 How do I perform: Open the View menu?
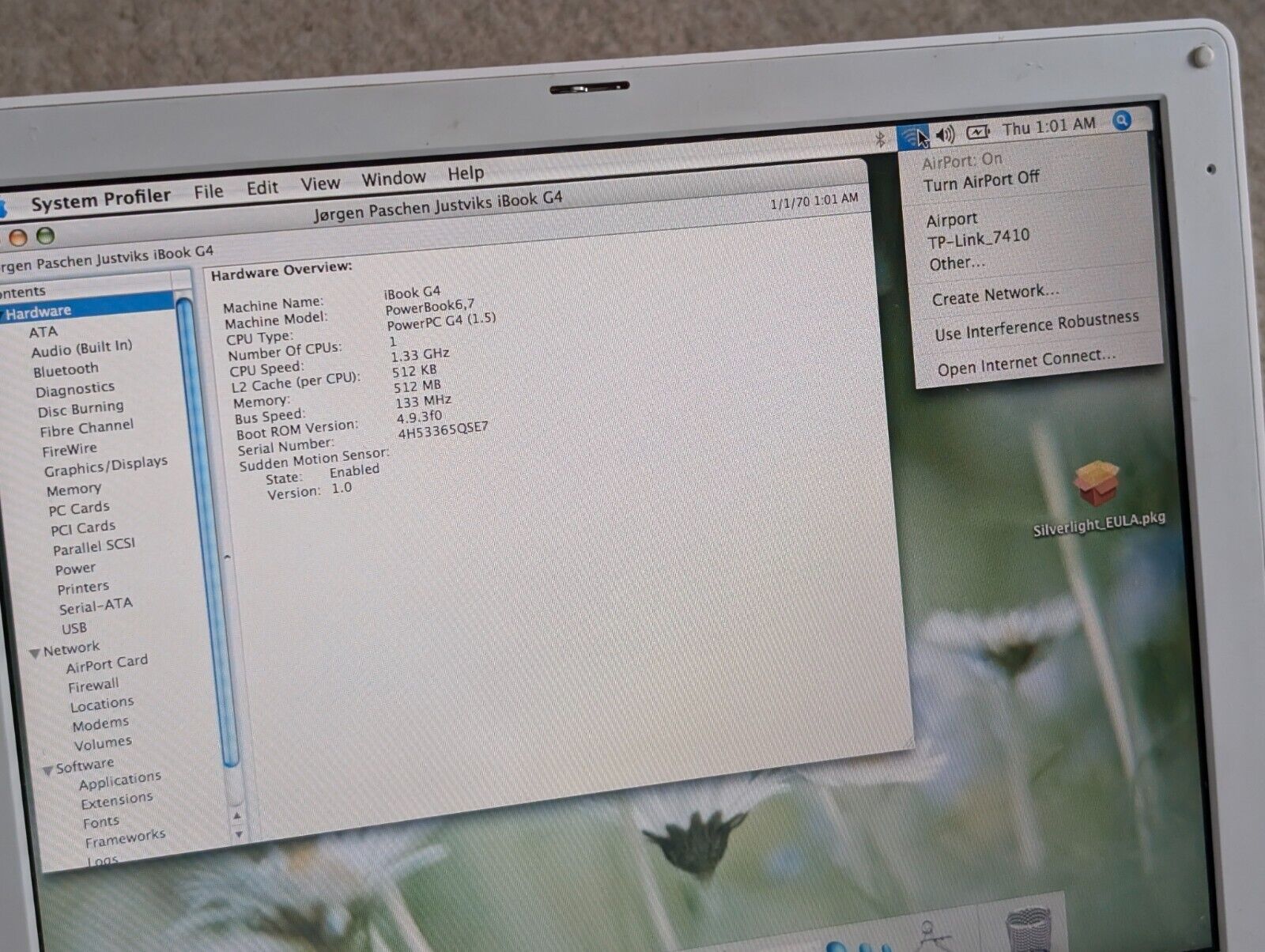pos(320,183)
